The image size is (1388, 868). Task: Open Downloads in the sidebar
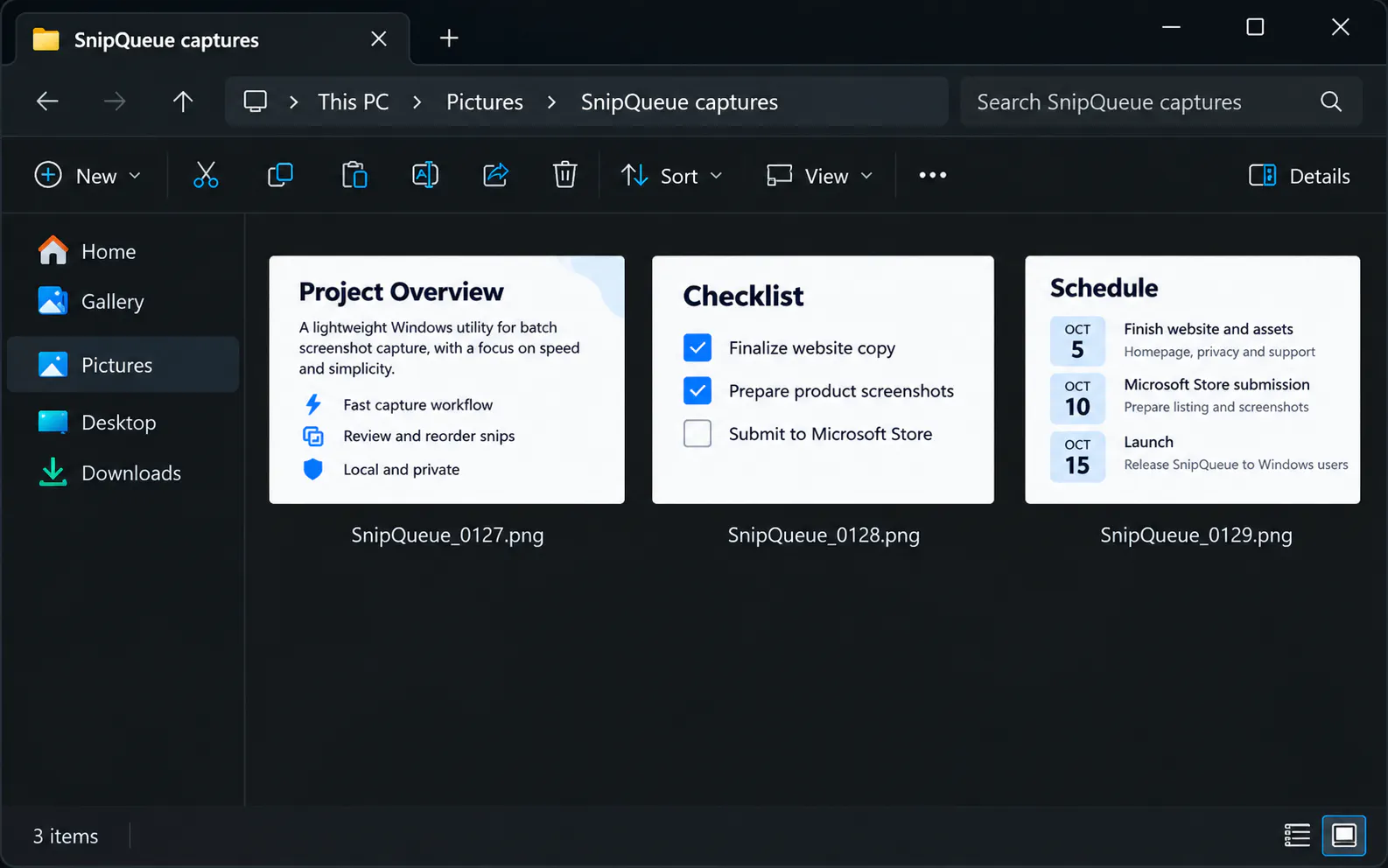click(123, 473)
